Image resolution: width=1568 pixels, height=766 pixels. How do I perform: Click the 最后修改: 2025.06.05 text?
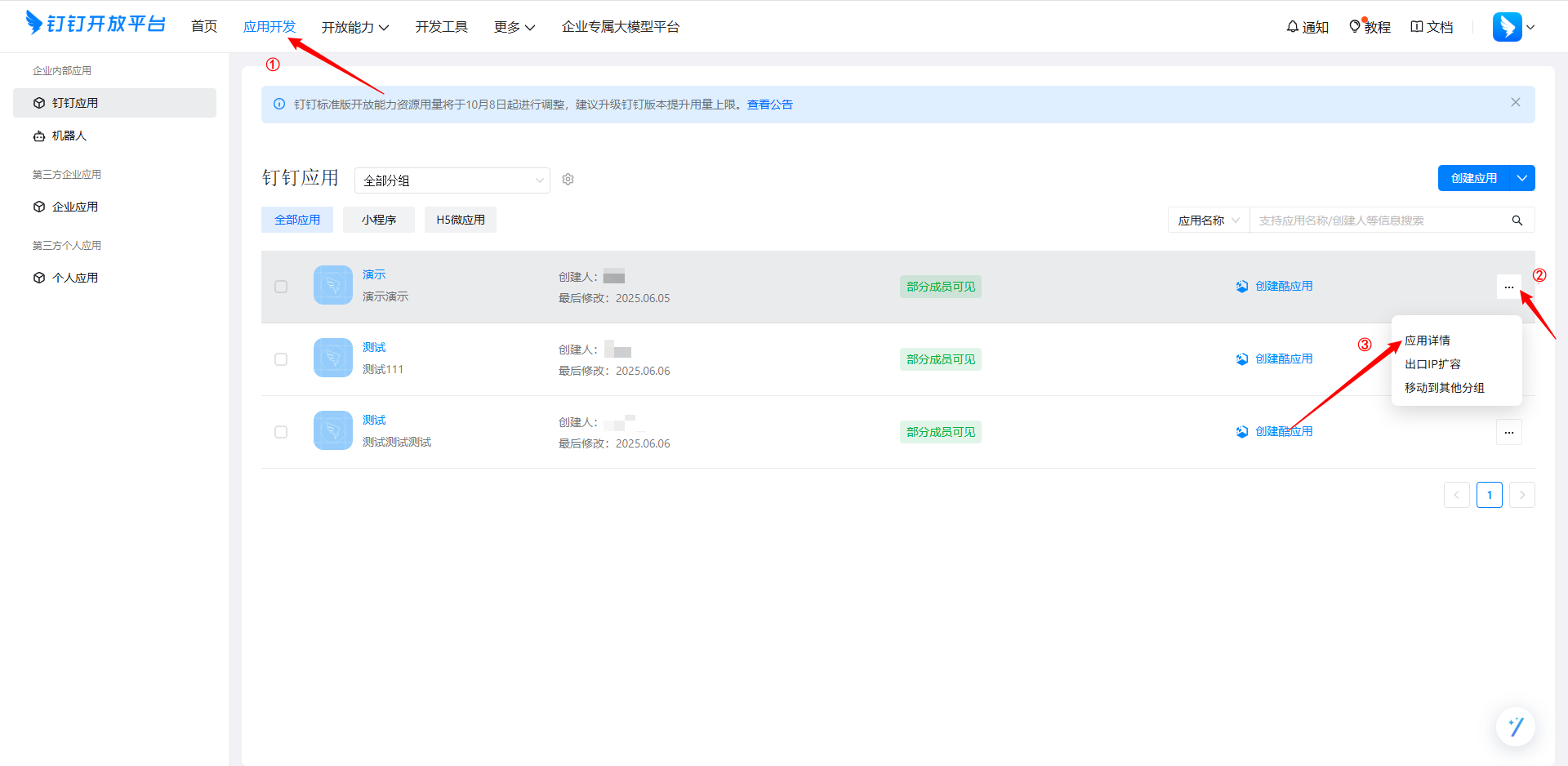coord(614,298)
